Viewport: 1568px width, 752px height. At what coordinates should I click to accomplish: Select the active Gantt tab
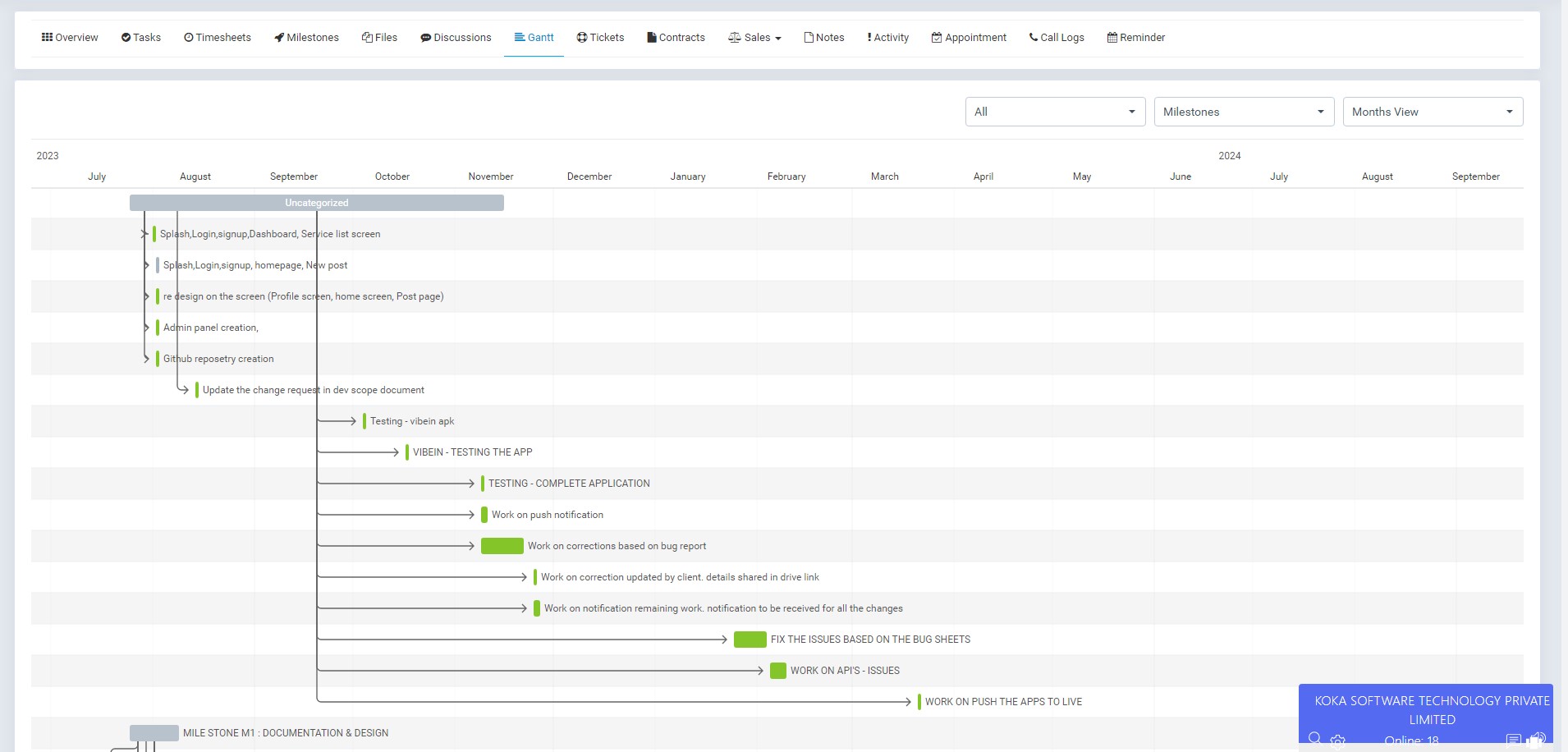(534, 38)
